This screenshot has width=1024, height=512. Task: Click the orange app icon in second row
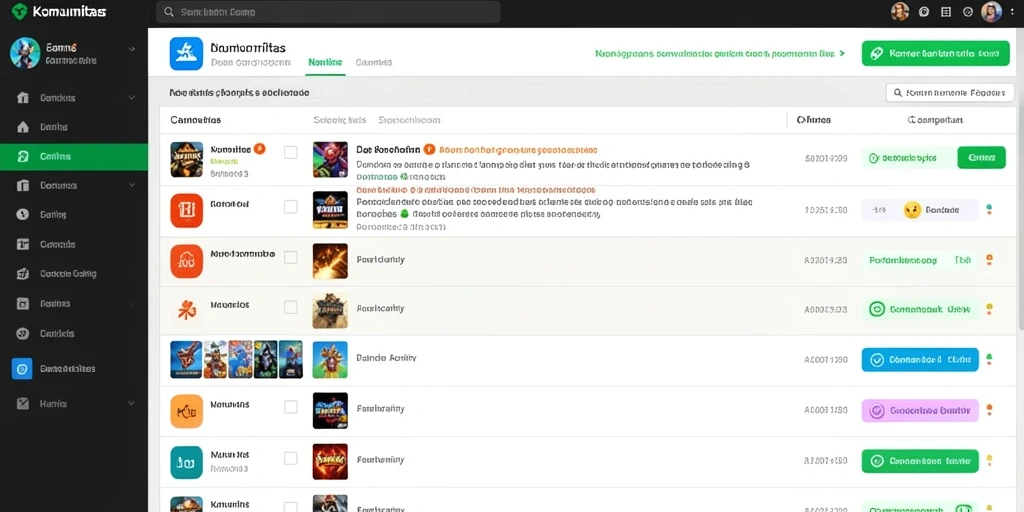187,210
